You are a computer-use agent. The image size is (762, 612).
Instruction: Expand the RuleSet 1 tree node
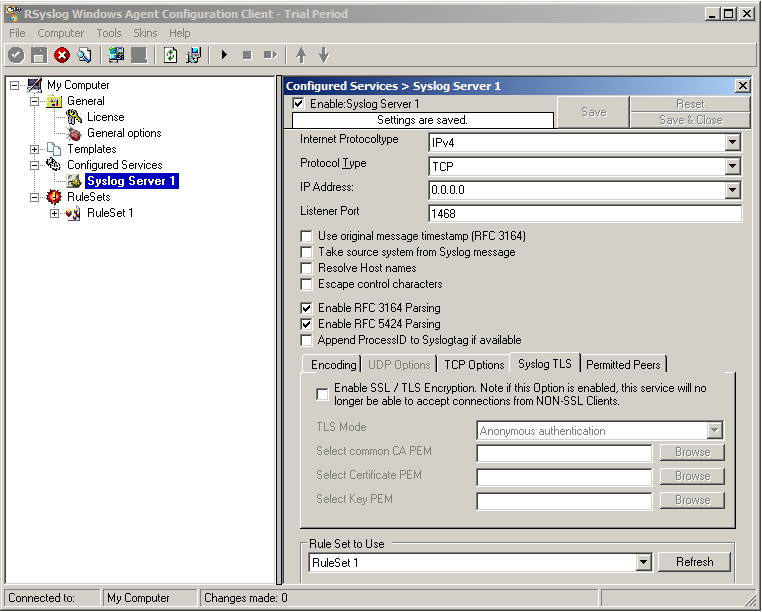54,213
